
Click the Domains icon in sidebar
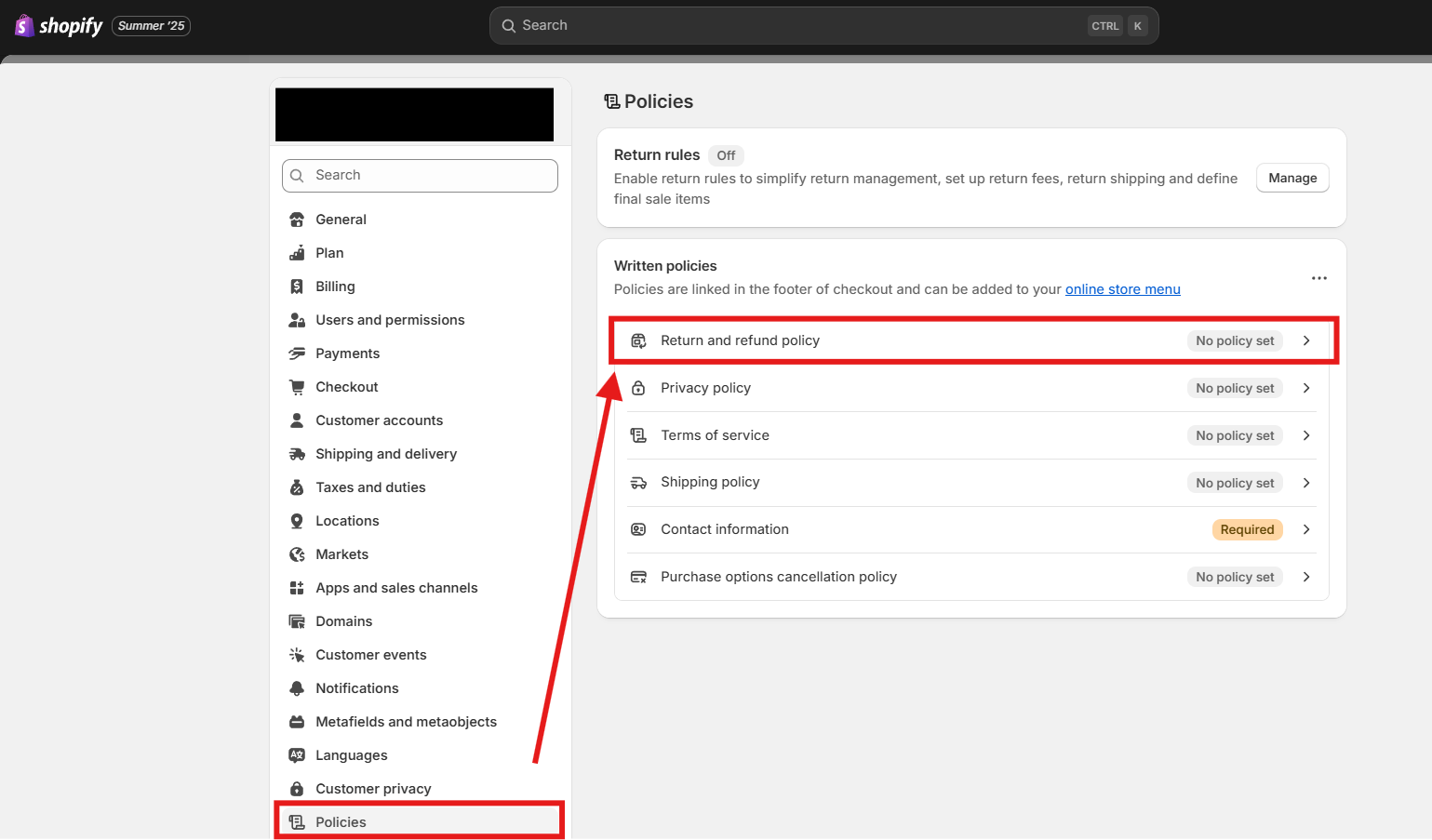297,621
